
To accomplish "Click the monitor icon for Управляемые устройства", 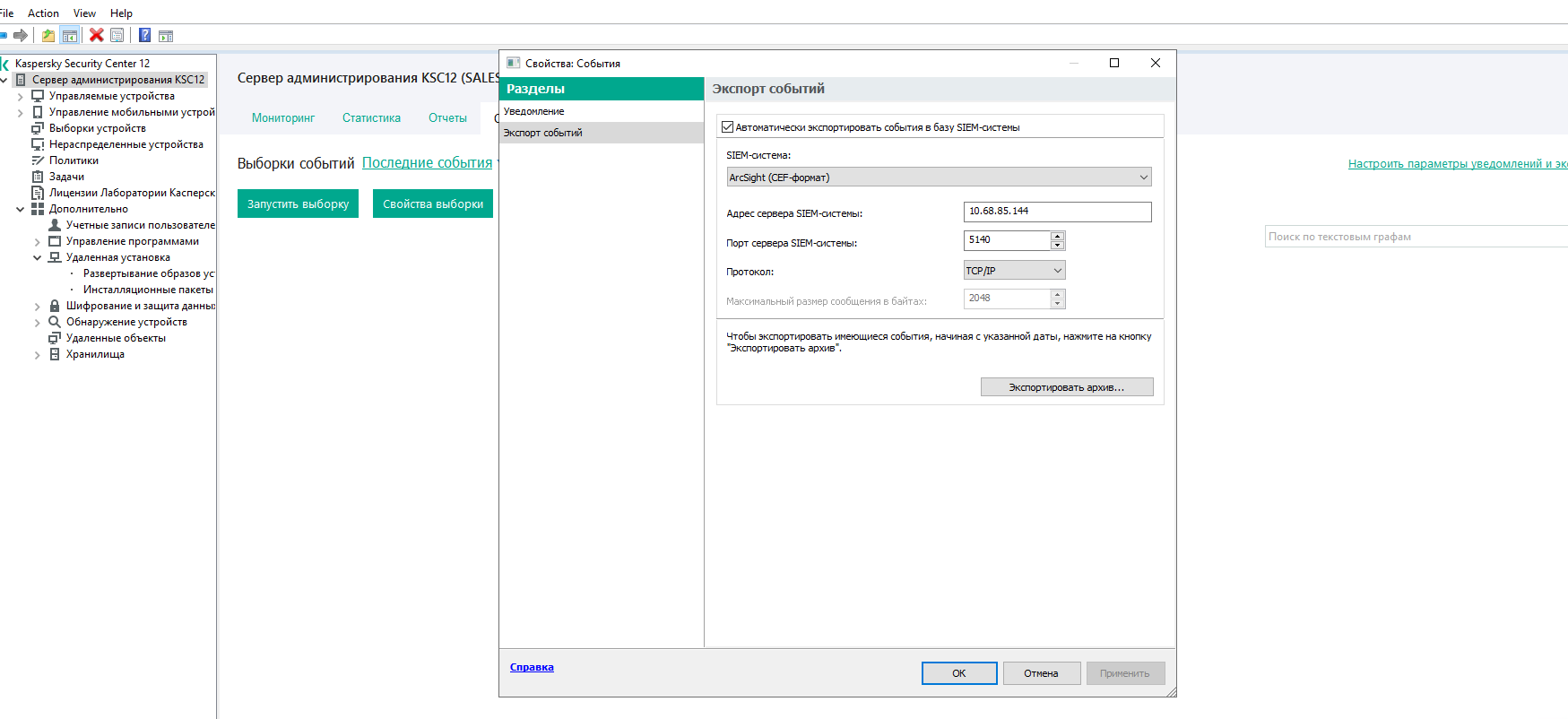I will click(x=38, y=96).
